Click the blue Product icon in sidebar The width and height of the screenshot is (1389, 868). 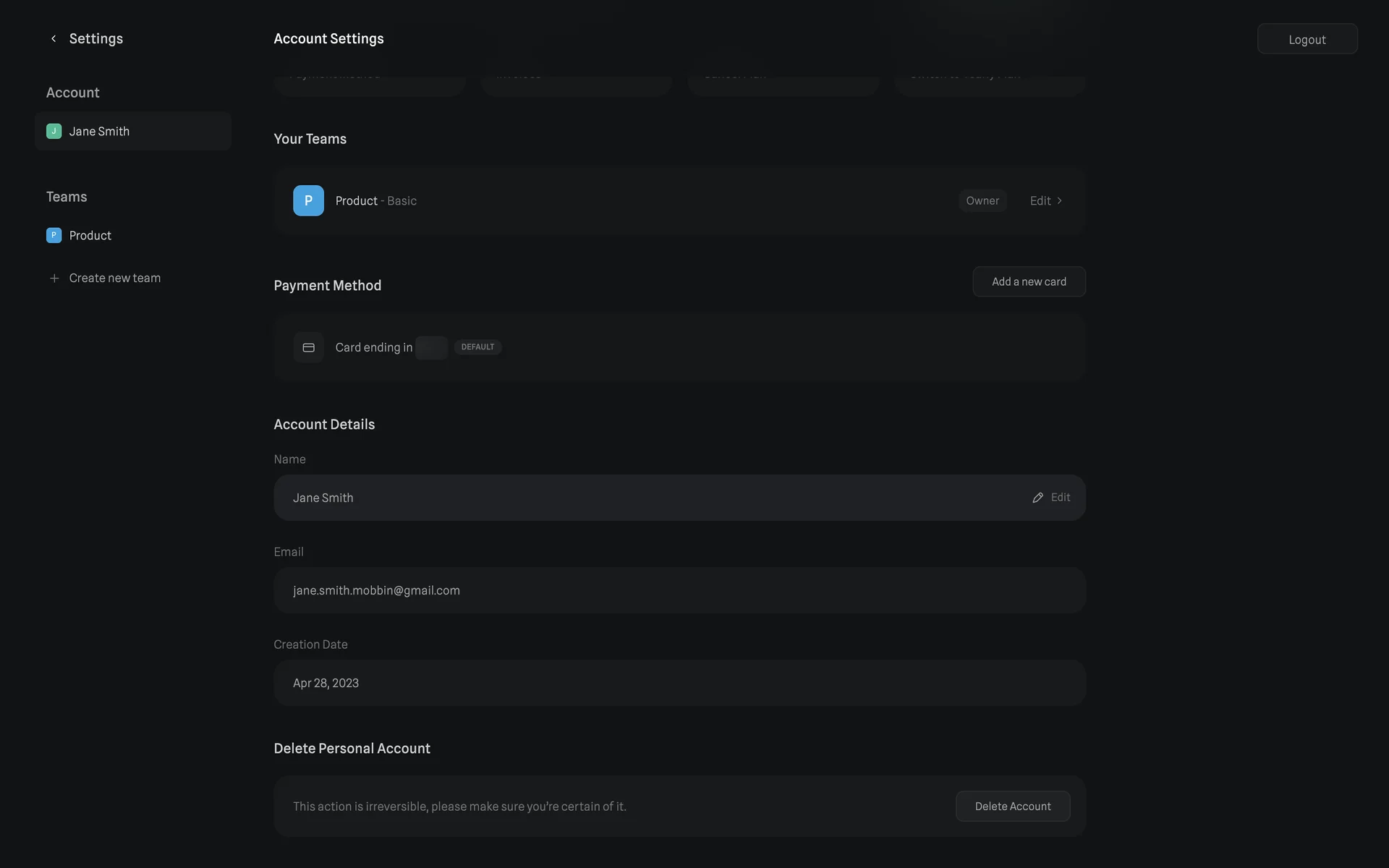click(x=54, y=235)
